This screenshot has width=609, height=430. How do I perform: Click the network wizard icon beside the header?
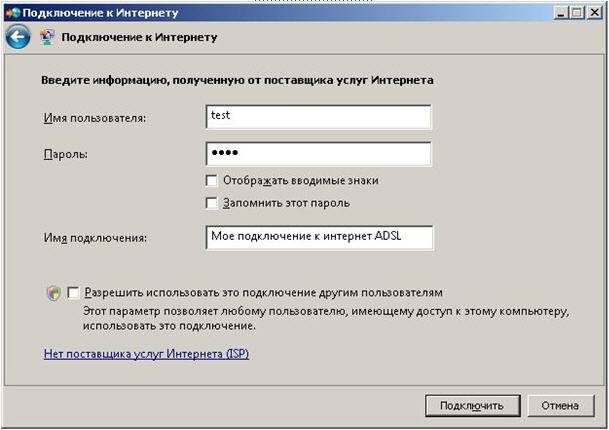click(47, 37)
